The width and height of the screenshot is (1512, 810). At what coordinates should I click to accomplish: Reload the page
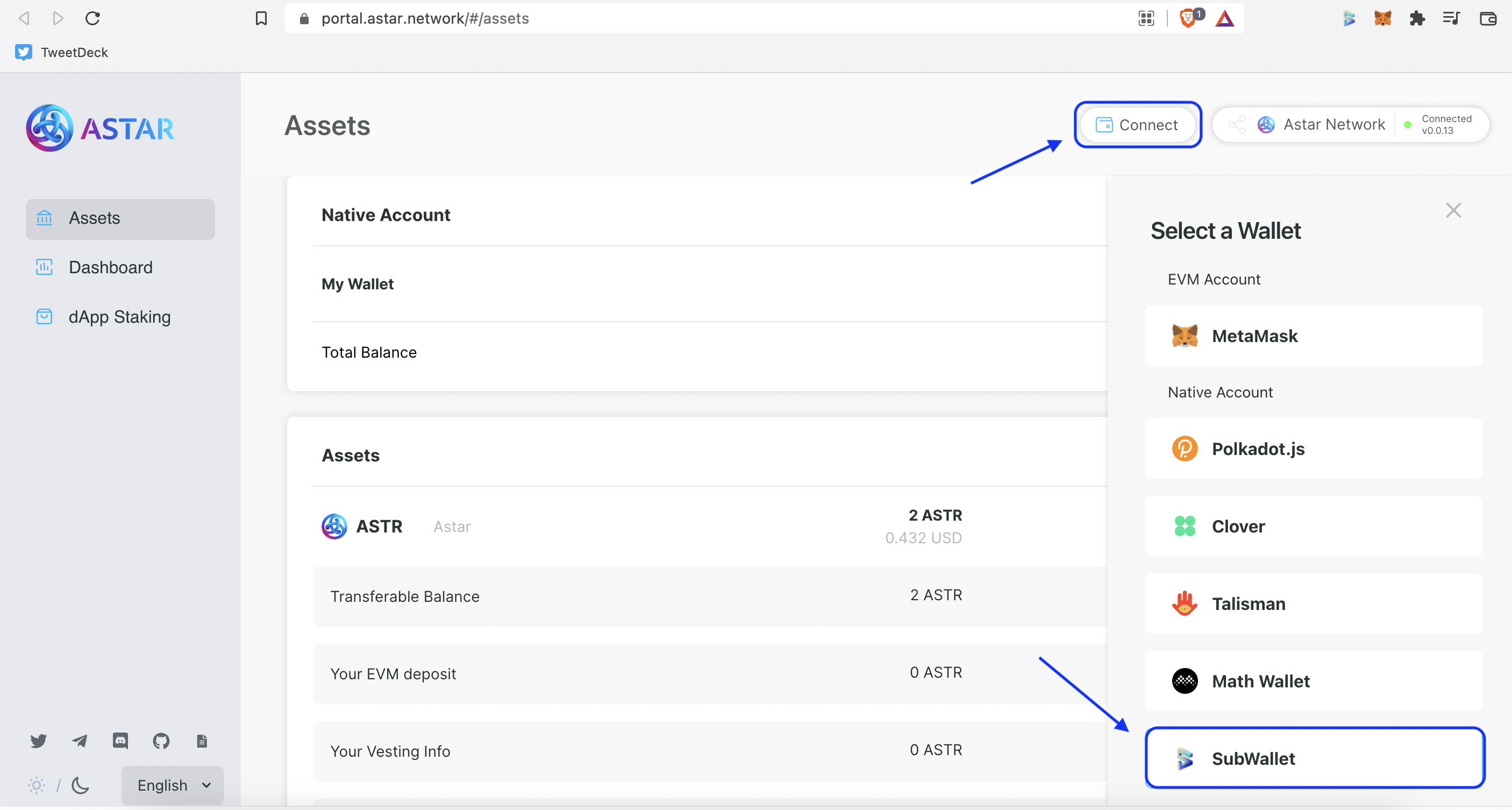pos(92,18)
